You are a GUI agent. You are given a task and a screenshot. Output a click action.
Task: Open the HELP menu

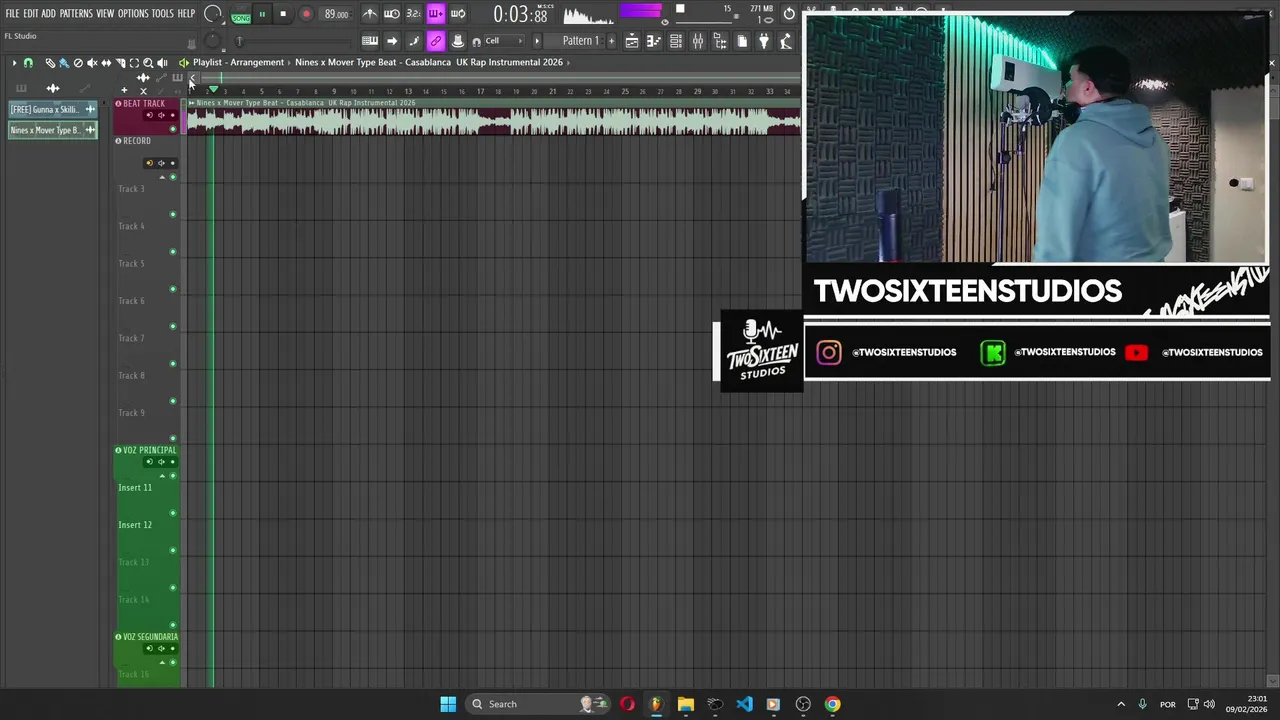click(x=186, y=14)
